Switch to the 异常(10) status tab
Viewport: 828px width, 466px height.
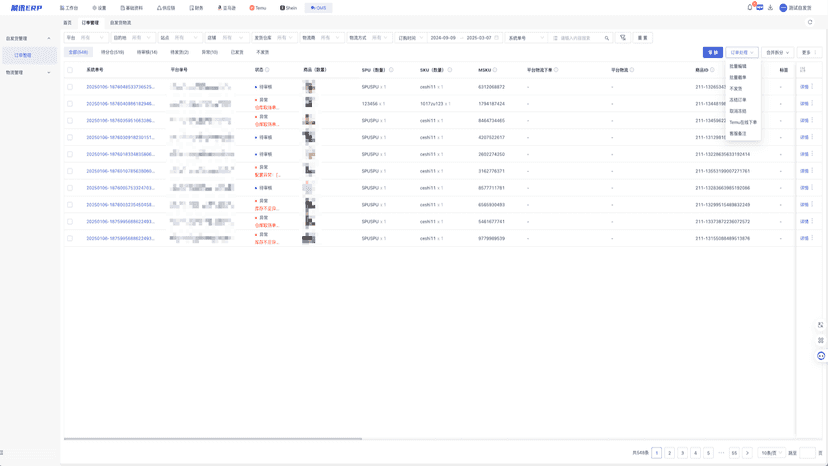209,52
